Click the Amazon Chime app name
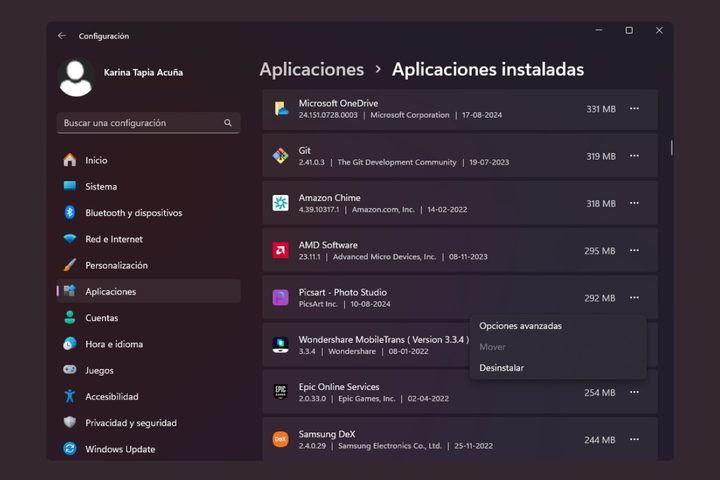 [x=330, y=198]
